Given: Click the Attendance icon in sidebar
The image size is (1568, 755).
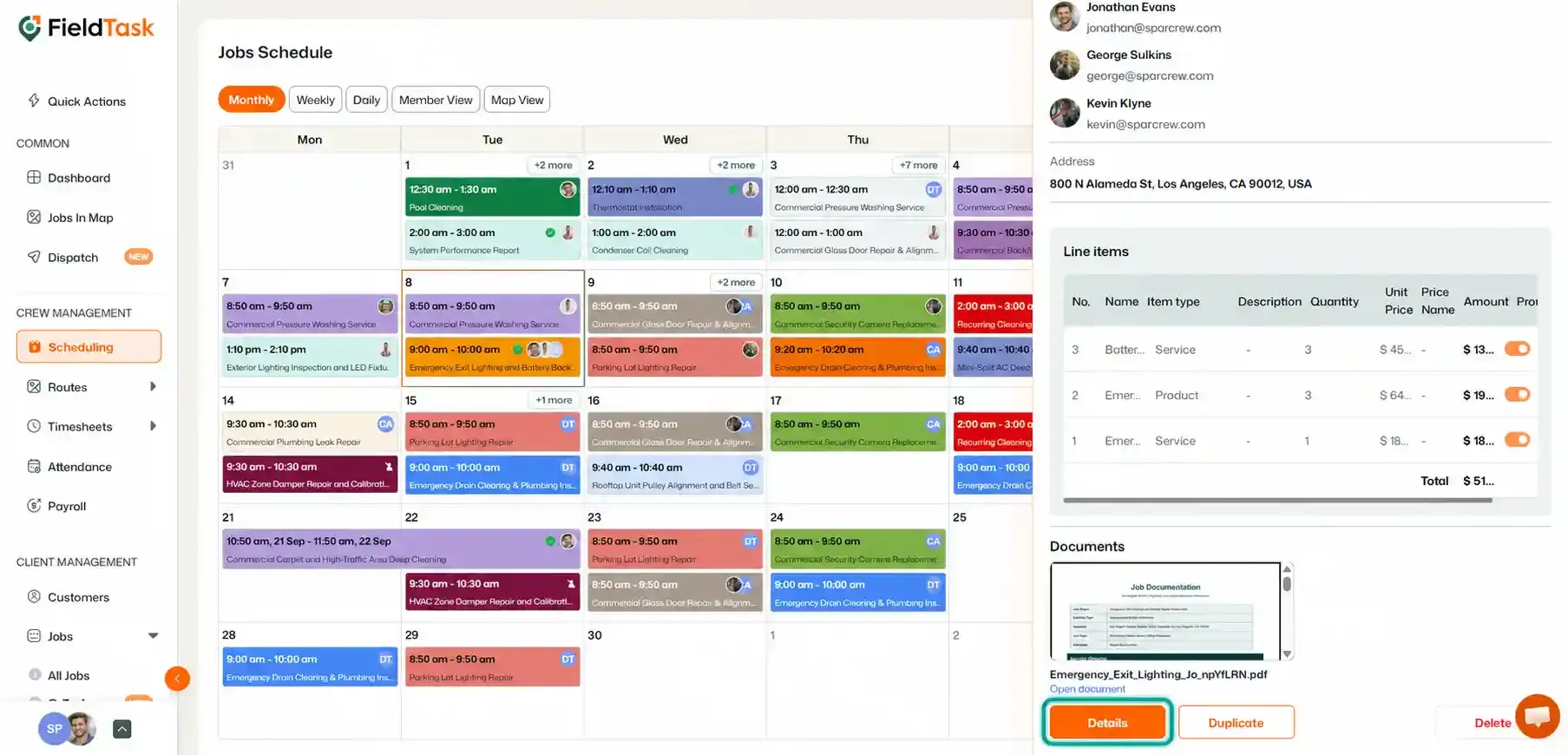Looking at the screenshot, I should point(34,466).
